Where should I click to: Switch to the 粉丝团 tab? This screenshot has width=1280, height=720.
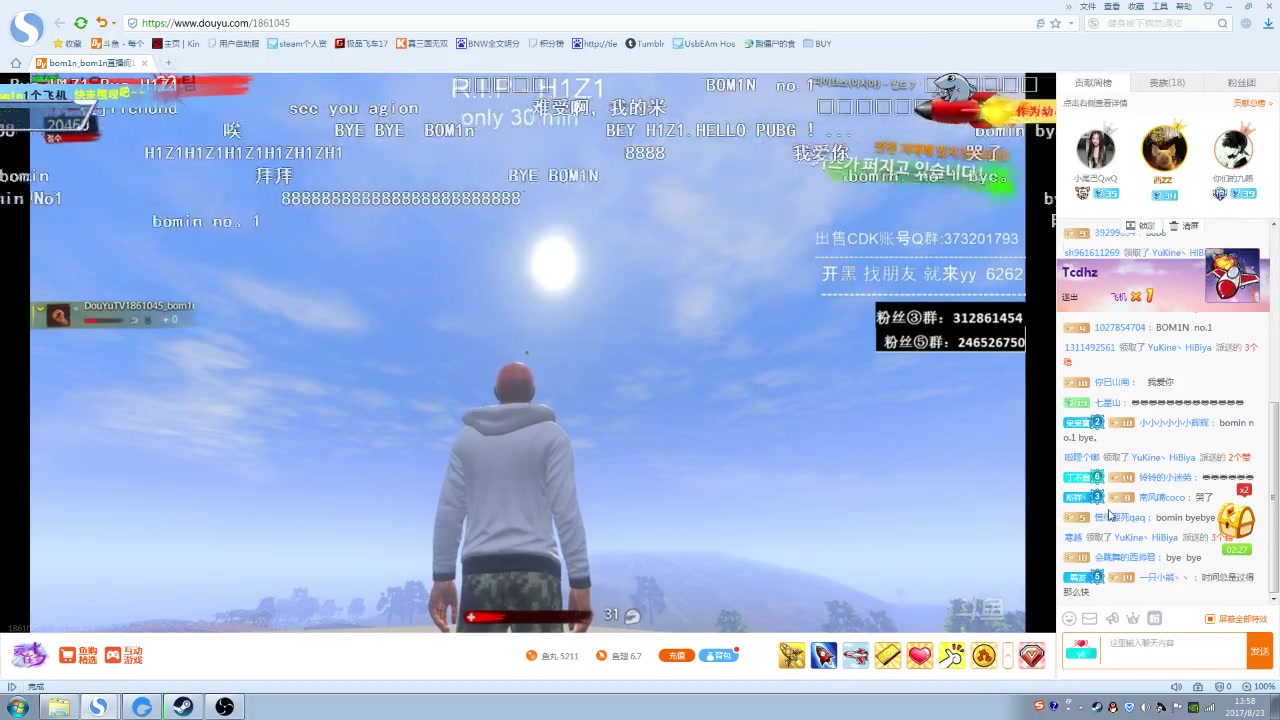coord(1241,83)
